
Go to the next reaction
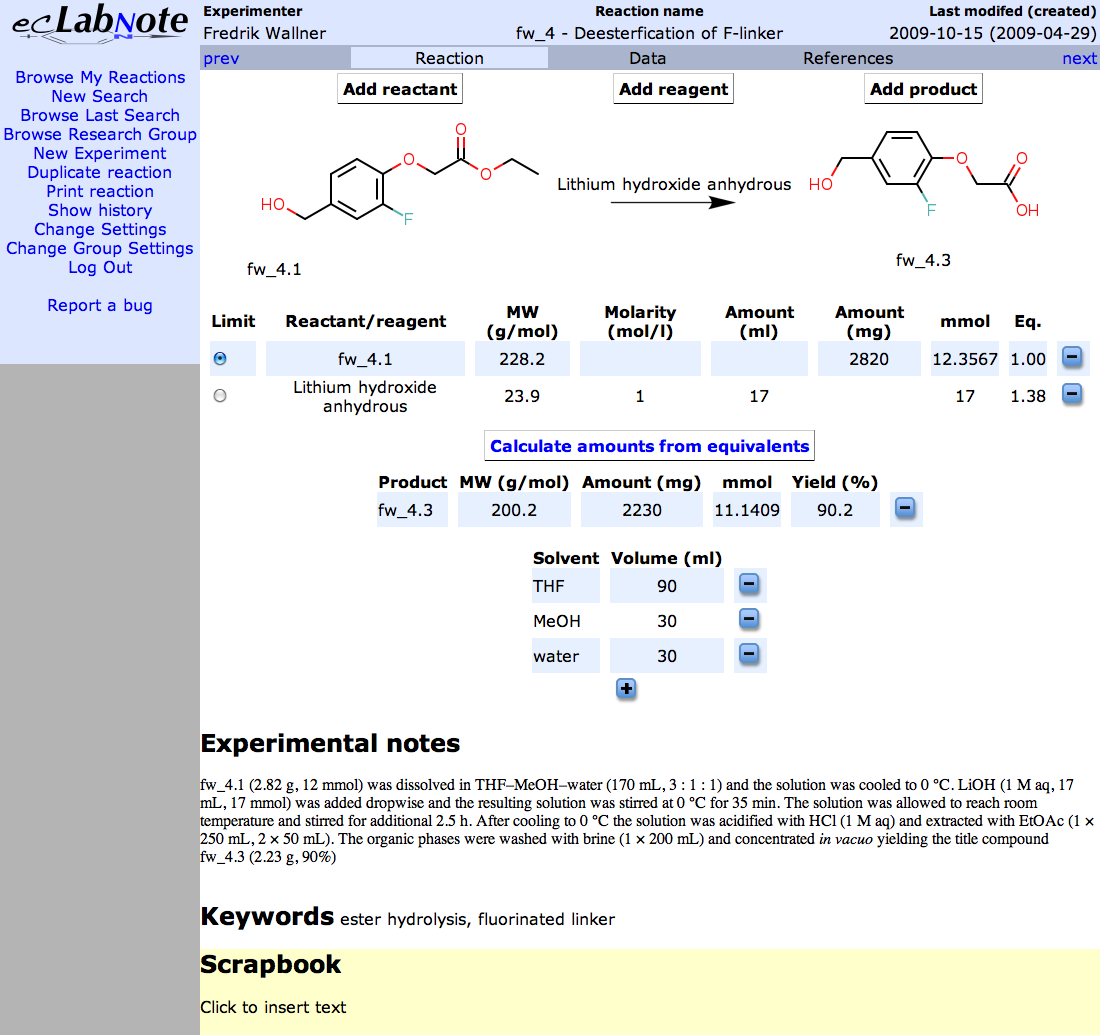(1079, 58)
